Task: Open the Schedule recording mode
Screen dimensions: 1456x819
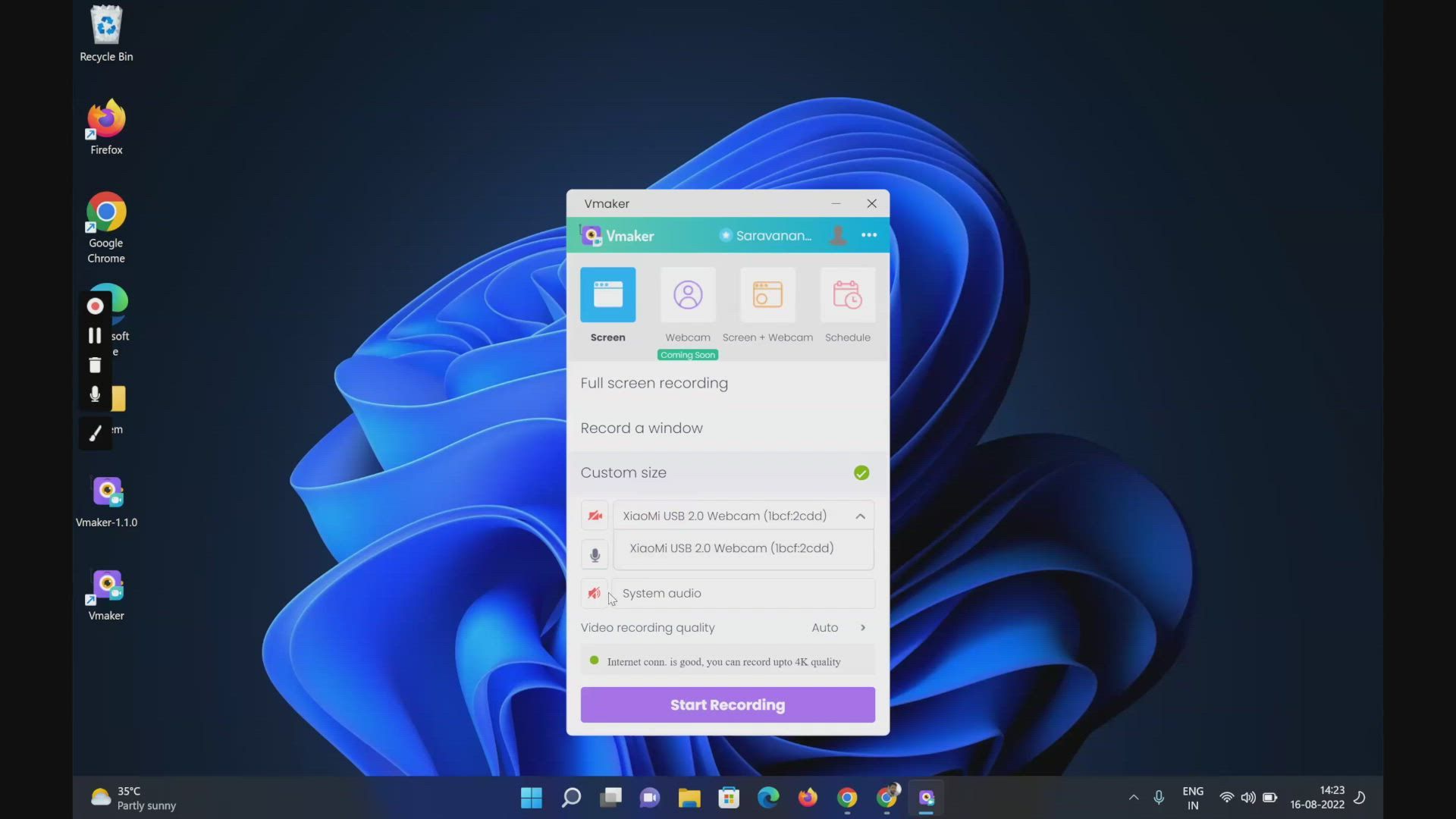Action: 847,295
